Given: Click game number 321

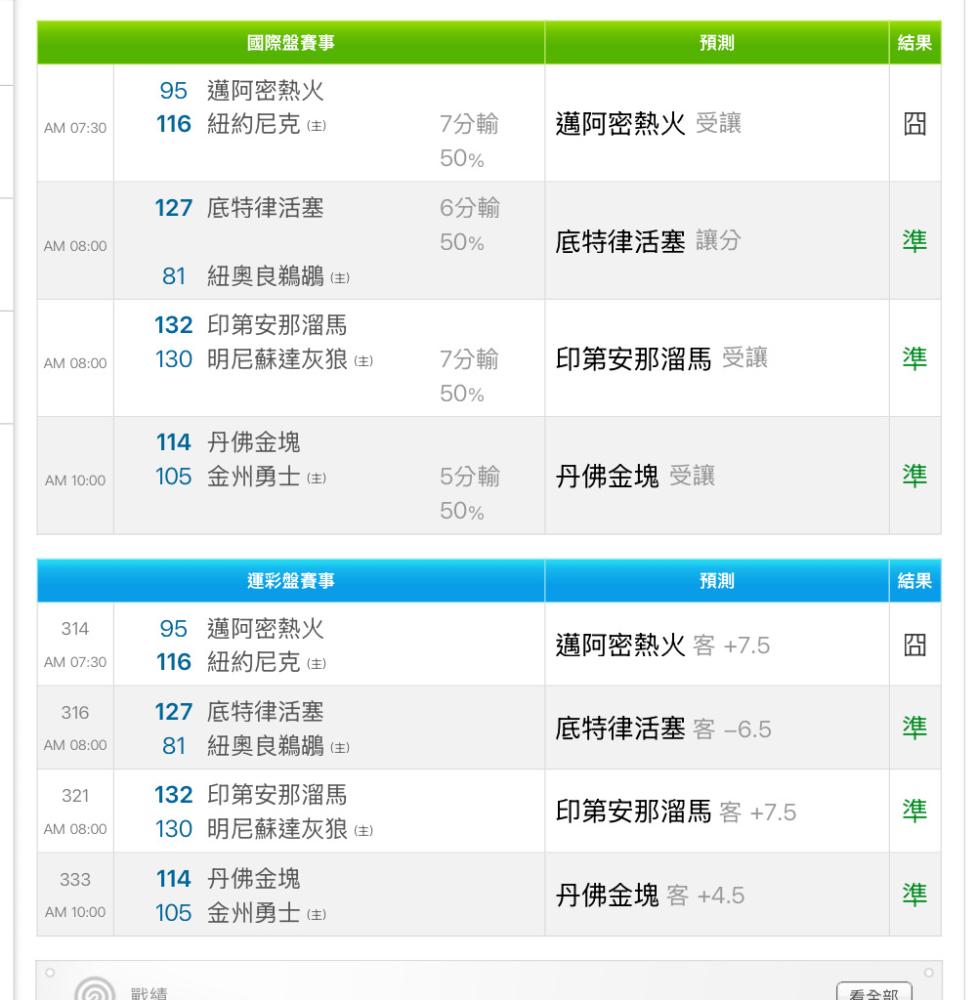Looking at the screenshot, I should coord(75,796).
